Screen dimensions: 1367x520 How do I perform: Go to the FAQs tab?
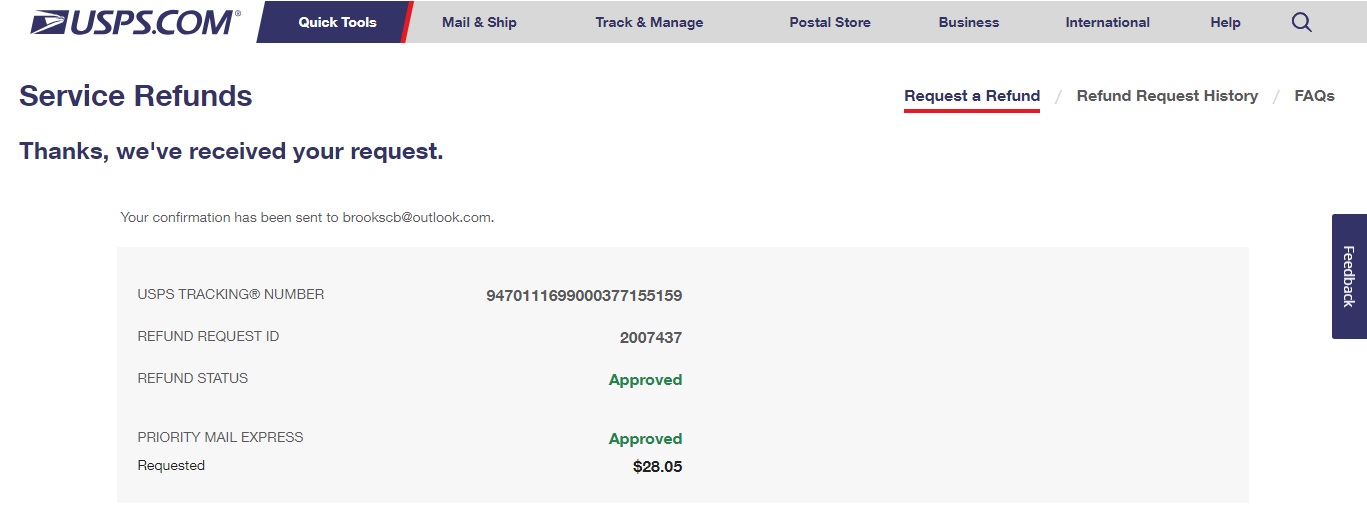click(x=1314, y=96)
